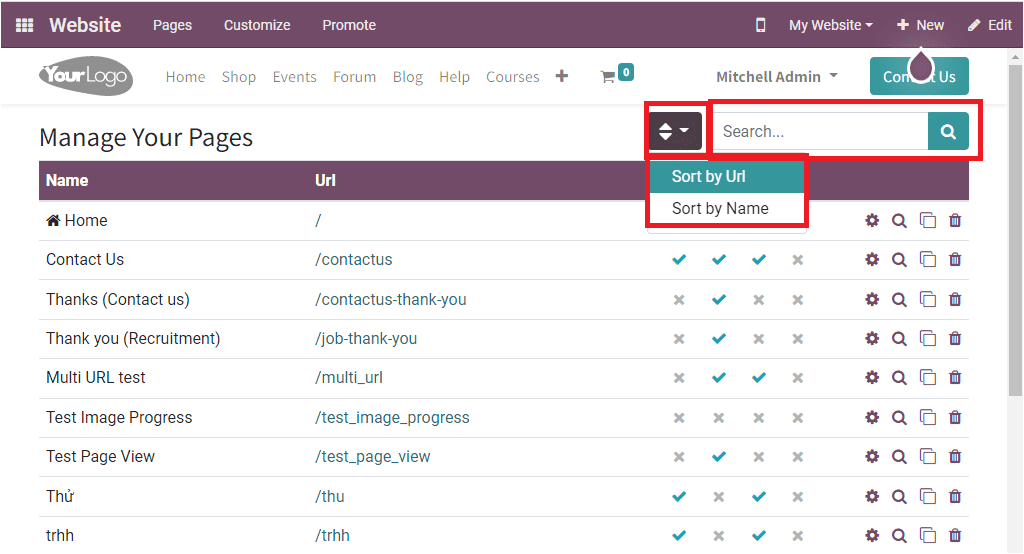Toggle second checkmark in Thank you (Recruitment) row
Image resolution: width=1024 pixels, height=554 pixels.
(718, 339)
